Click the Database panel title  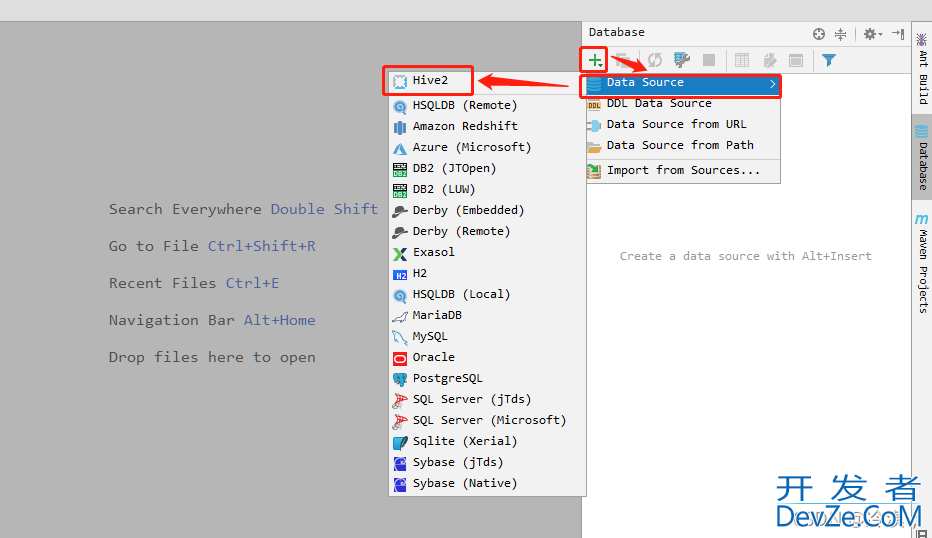(616, 32)
